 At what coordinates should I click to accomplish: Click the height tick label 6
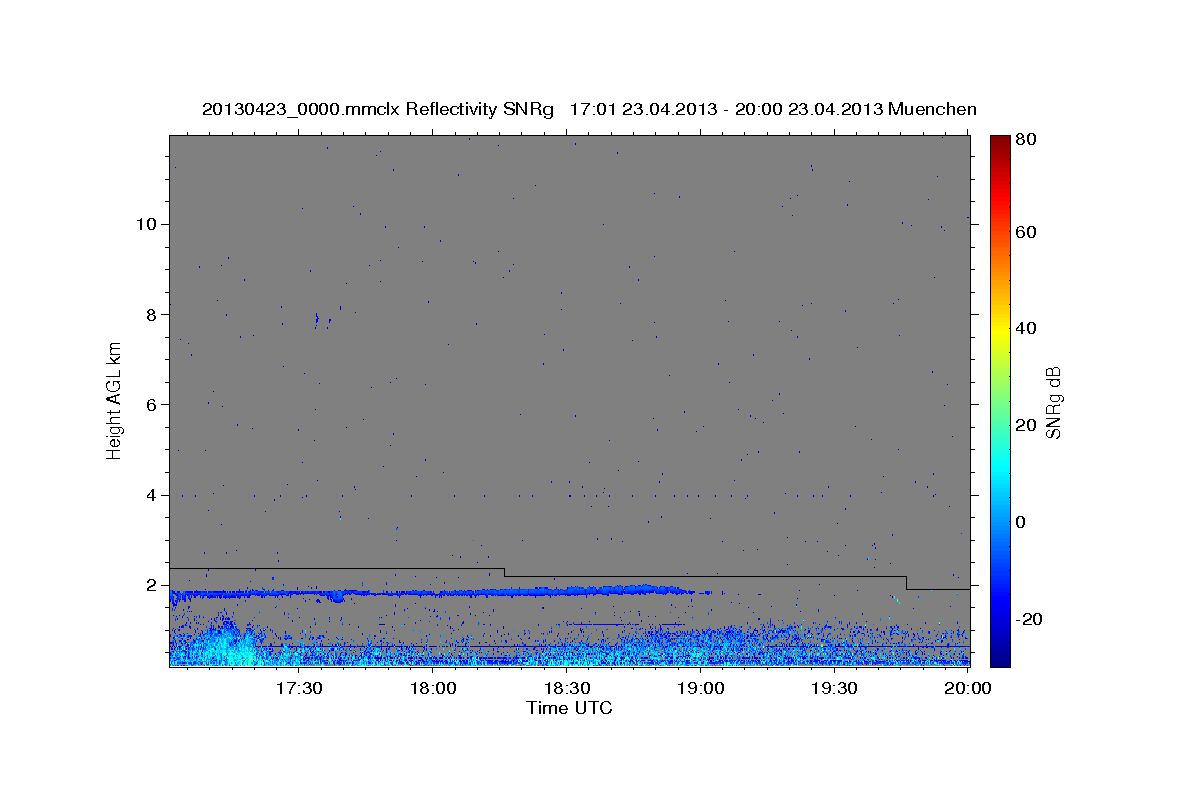point(151,404)
